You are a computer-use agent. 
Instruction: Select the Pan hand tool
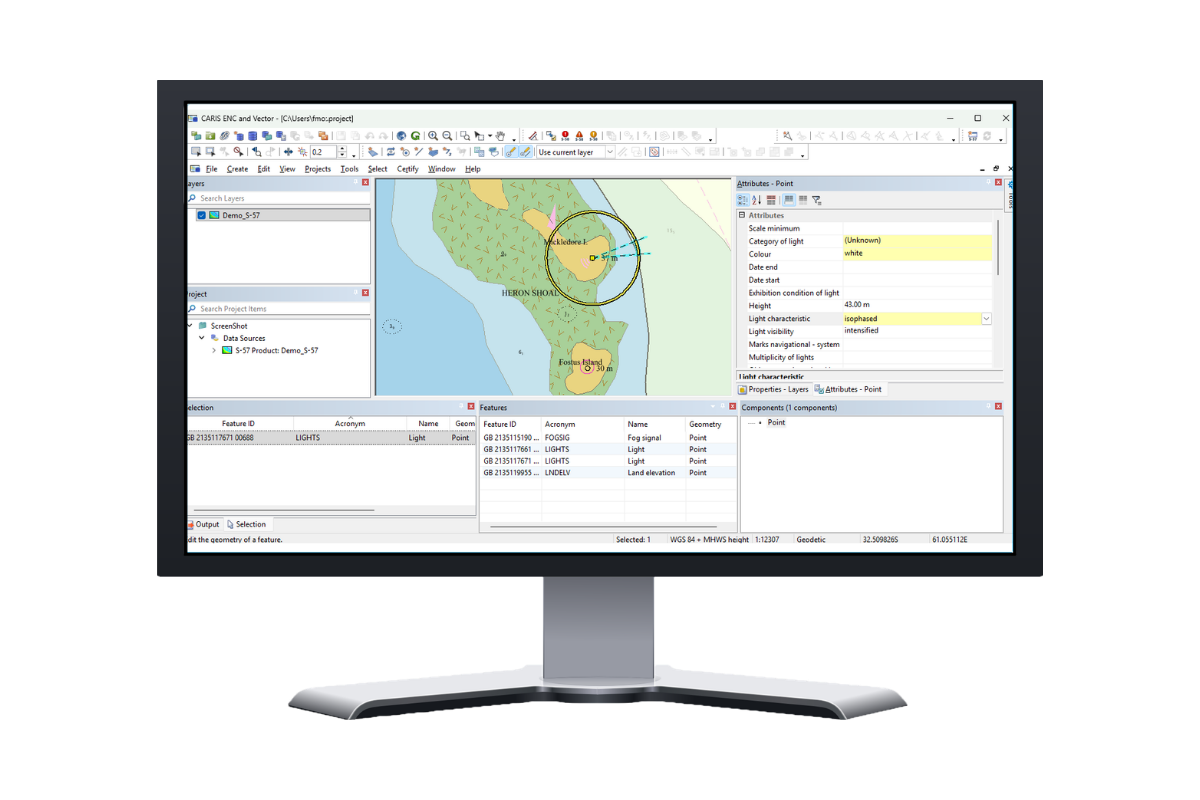click(501, 136)
